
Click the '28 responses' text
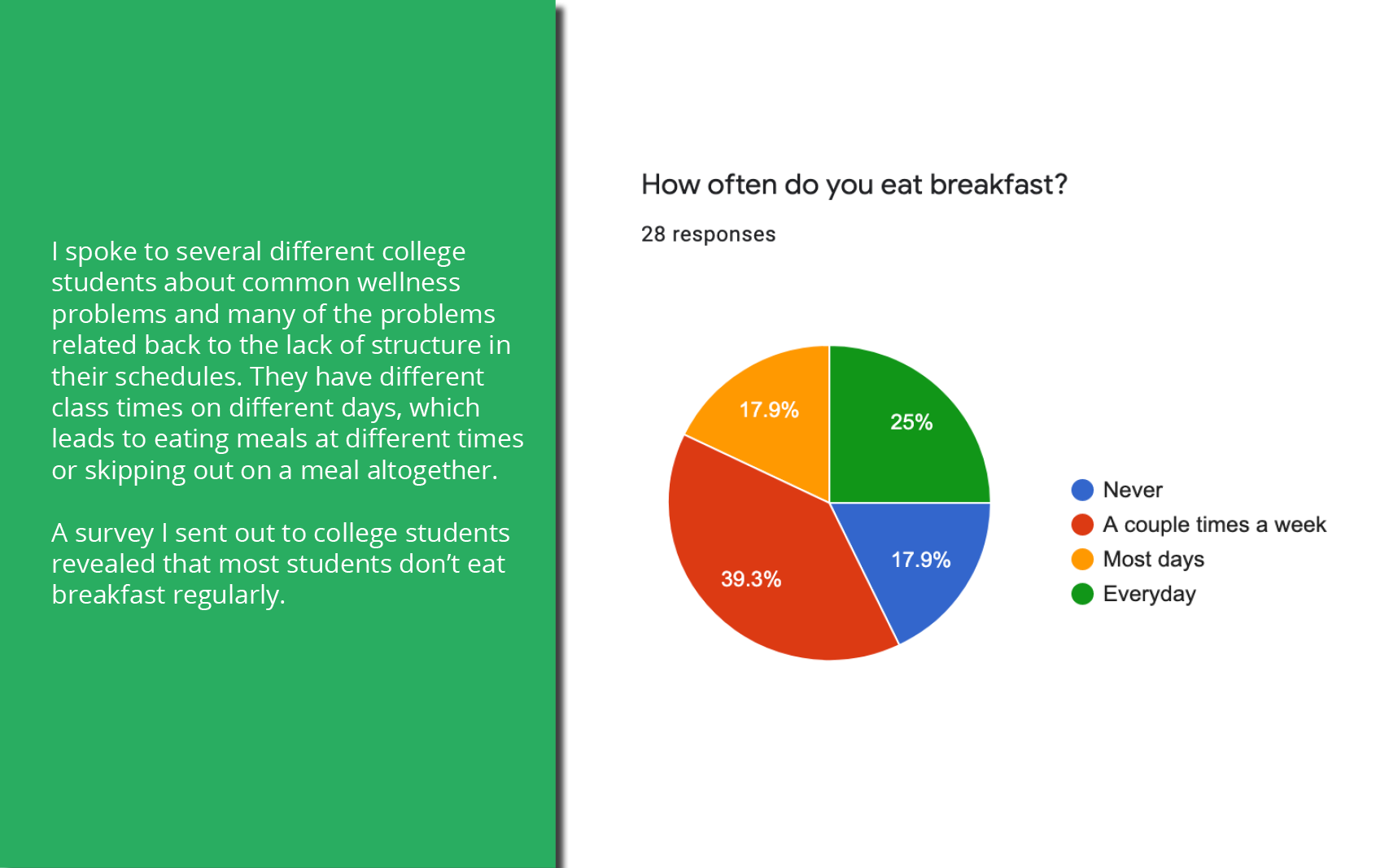tap(708, 234)
